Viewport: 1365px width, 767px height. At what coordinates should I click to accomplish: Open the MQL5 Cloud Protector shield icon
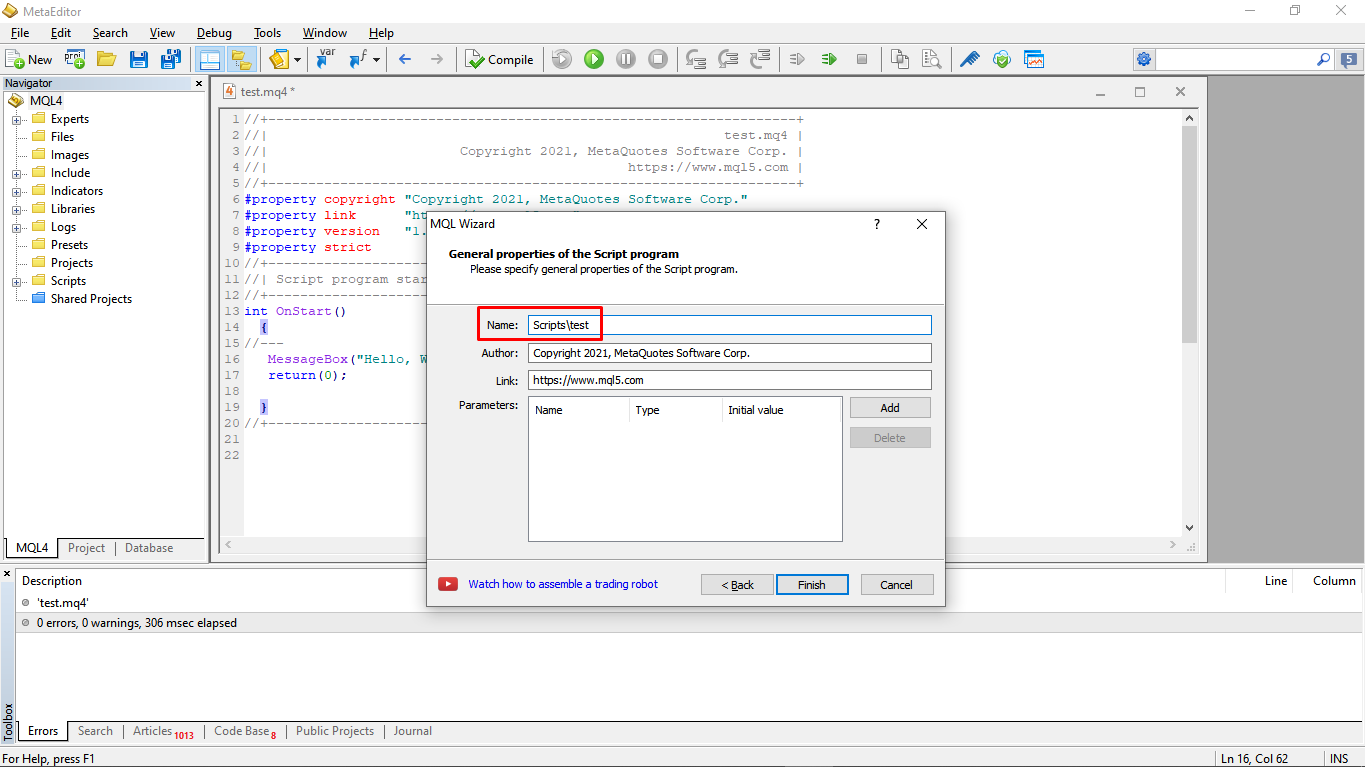(1001, 60)
